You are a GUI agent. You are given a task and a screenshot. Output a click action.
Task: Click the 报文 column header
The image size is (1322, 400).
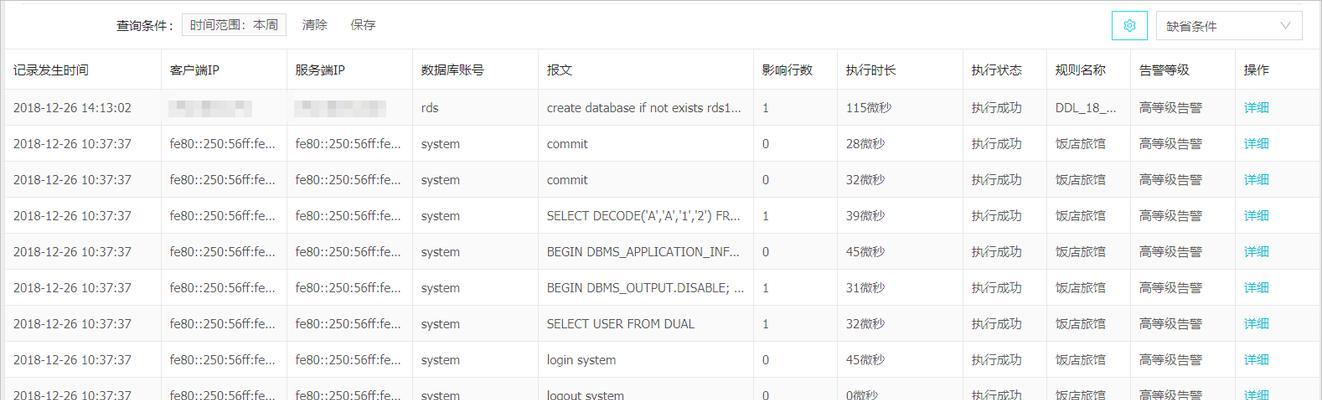560,70
